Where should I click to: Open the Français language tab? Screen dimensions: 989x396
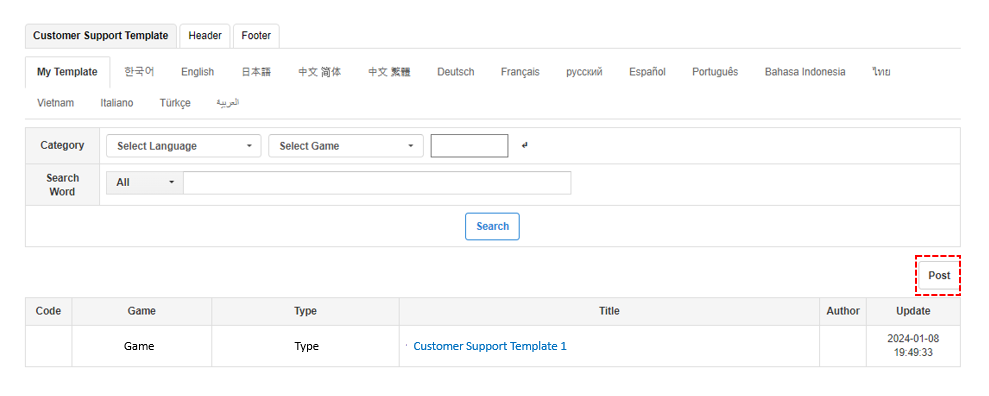click(x=520, y=72)
